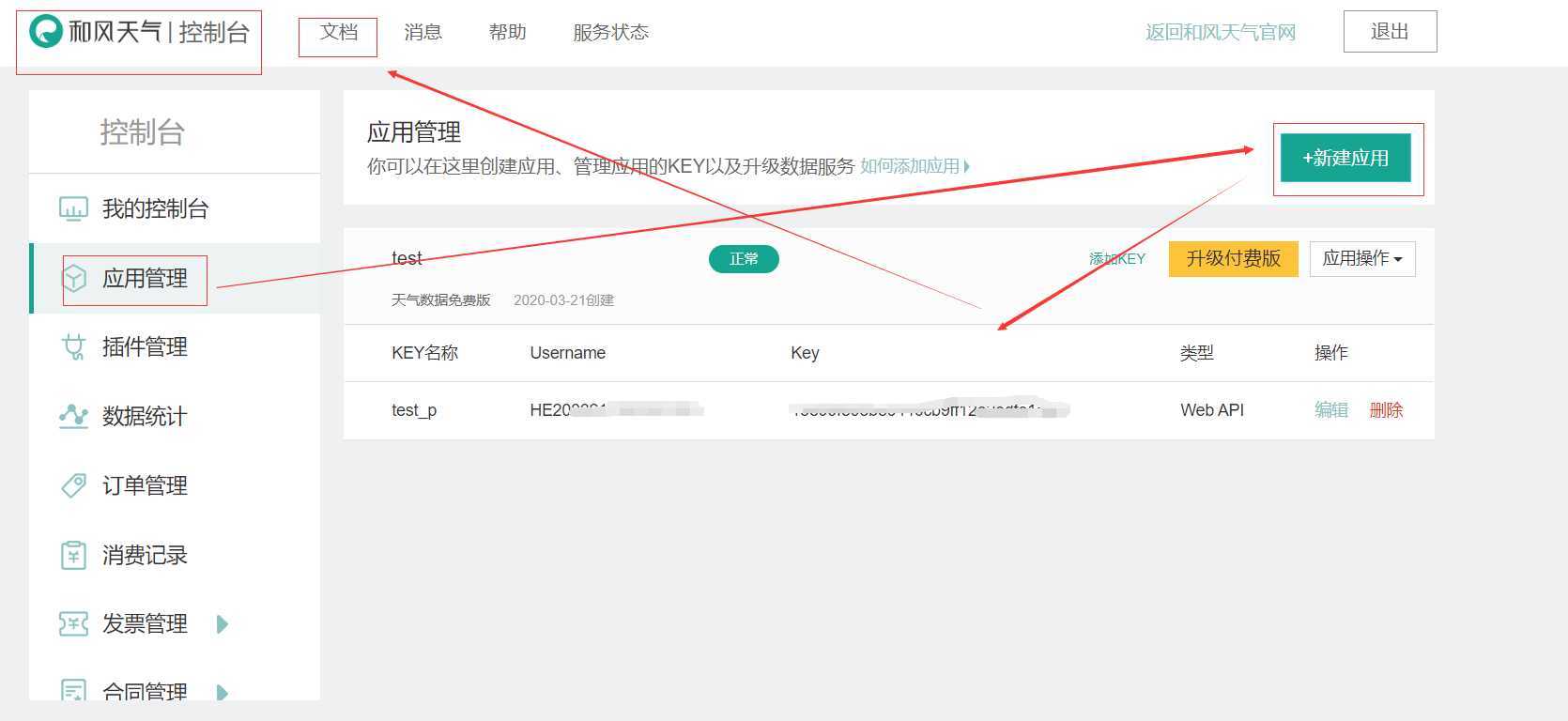Screen dimensions: 1568x721
Task: Select 消费记录 in sidebar
Action: click(x=175, y=555)
